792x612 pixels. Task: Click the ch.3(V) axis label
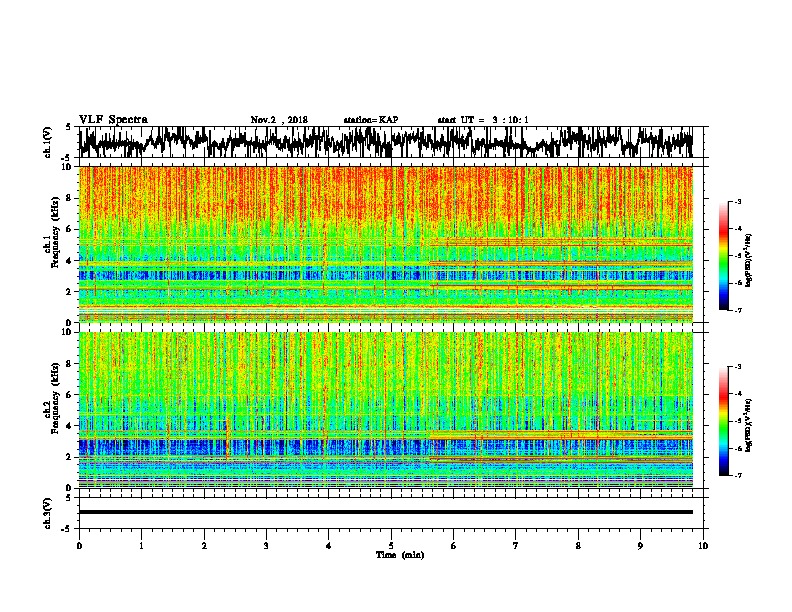coord(47,513)
